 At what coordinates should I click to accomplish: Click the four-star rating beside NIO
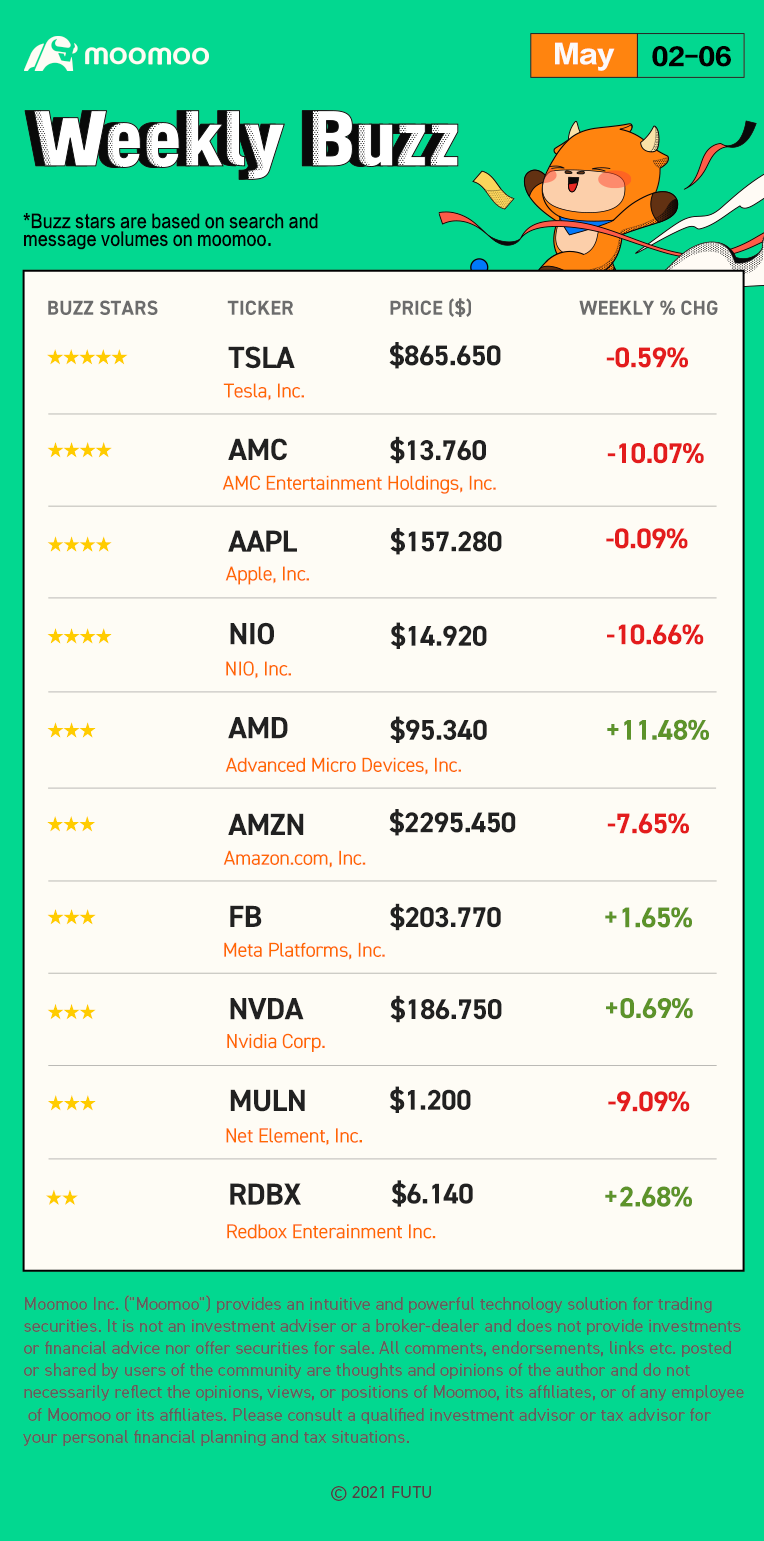[x=79, y=636]
